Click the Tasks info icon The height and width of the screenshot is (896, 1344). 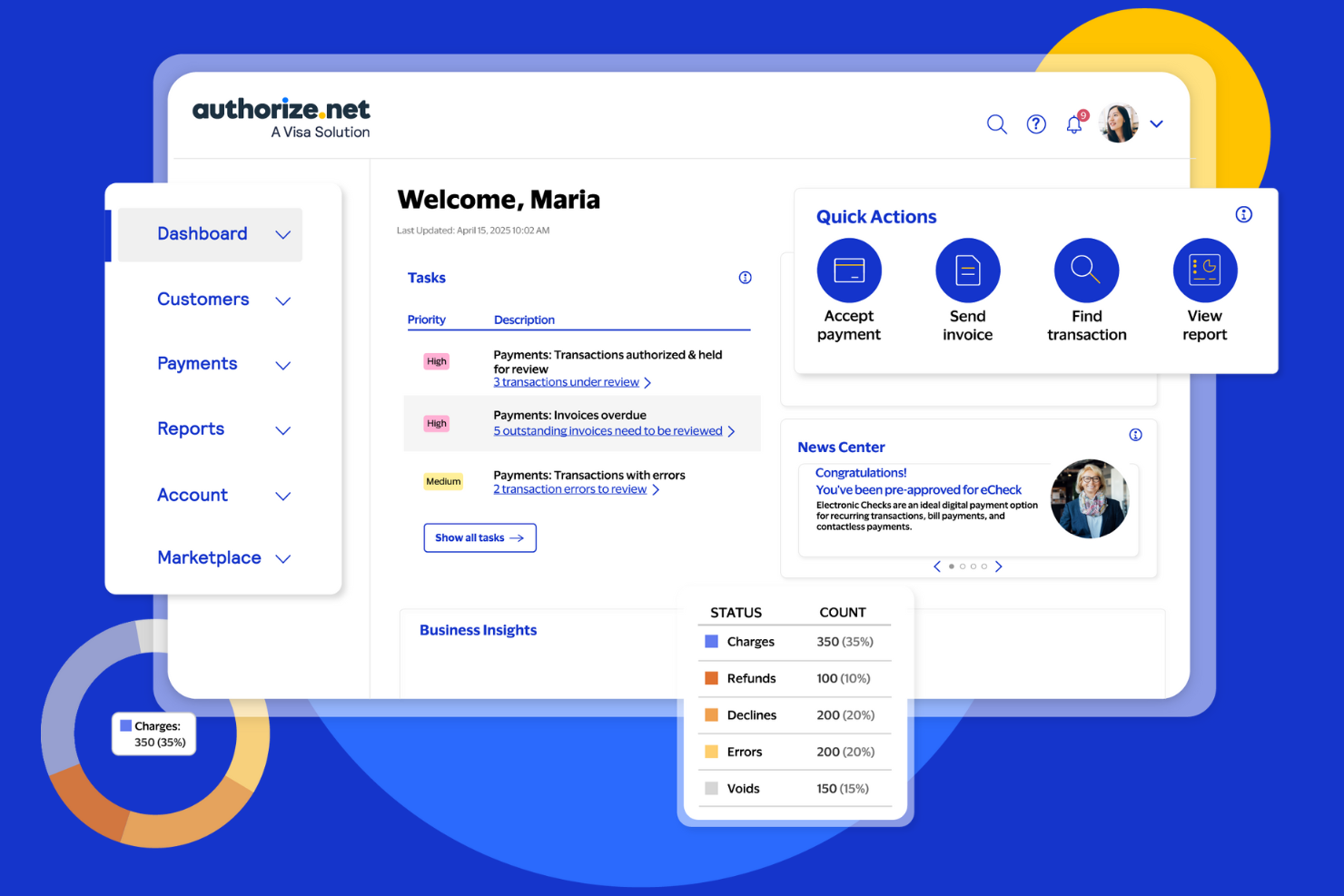(x=745, y=277)
